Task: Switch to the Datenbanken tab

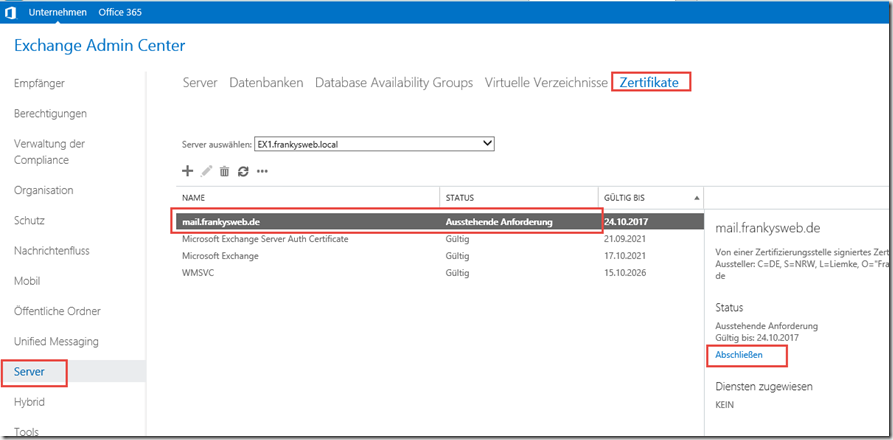Action: coord(266,82)
